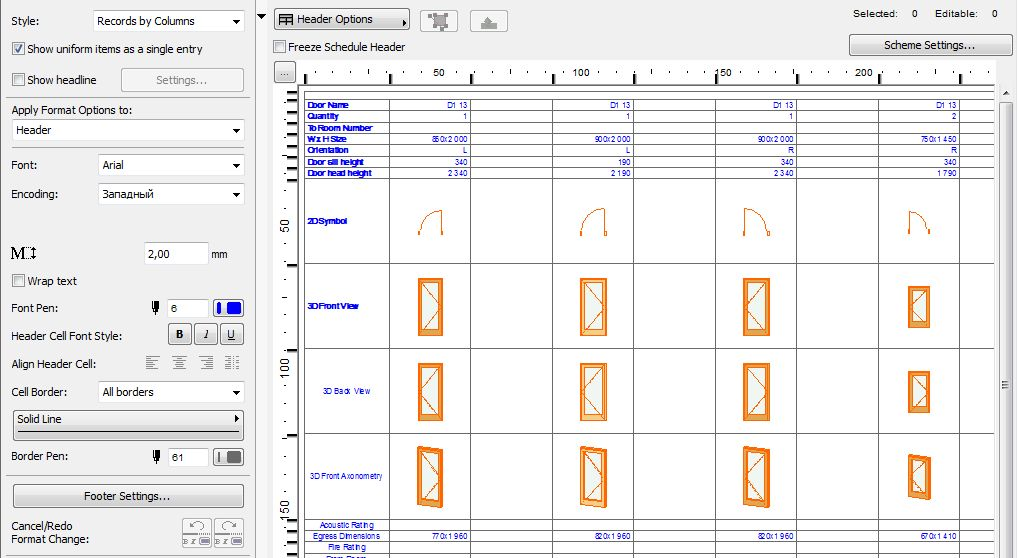Open the Style dropdown (Records by Columns)

(x=169, y=21)
